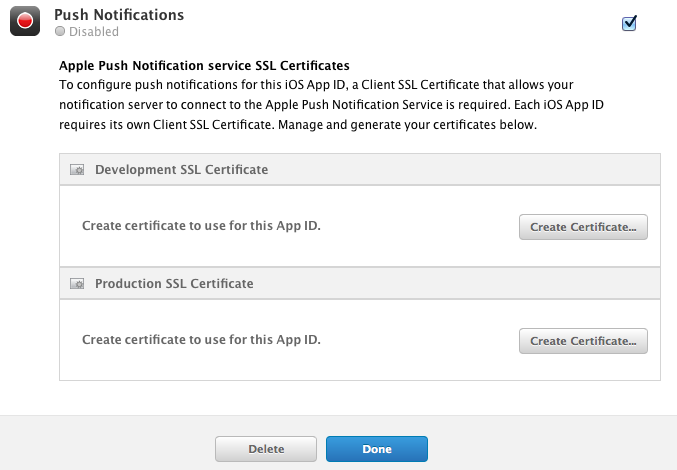The height and width of the screenshot is (470, 677).
Task: Click the Development SSL Certificate section title
Action: tap(181, 170)
